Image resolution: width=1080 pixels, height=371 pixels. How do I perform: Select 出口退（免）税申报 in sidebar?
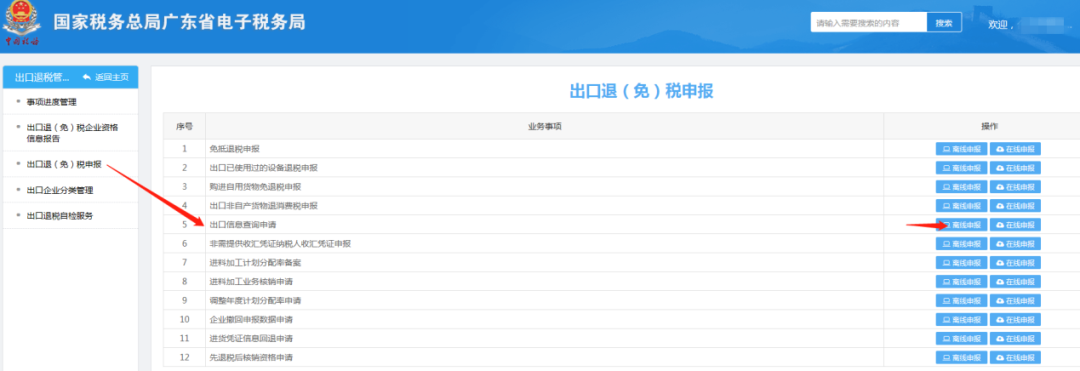(64, 164)
